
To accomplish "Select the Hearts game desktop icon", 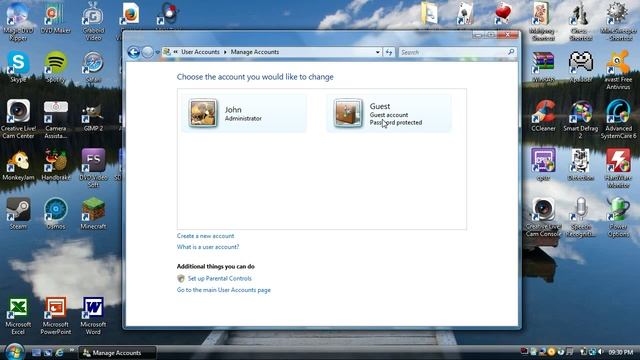I will pyautogui.click(x=503, y=15).
